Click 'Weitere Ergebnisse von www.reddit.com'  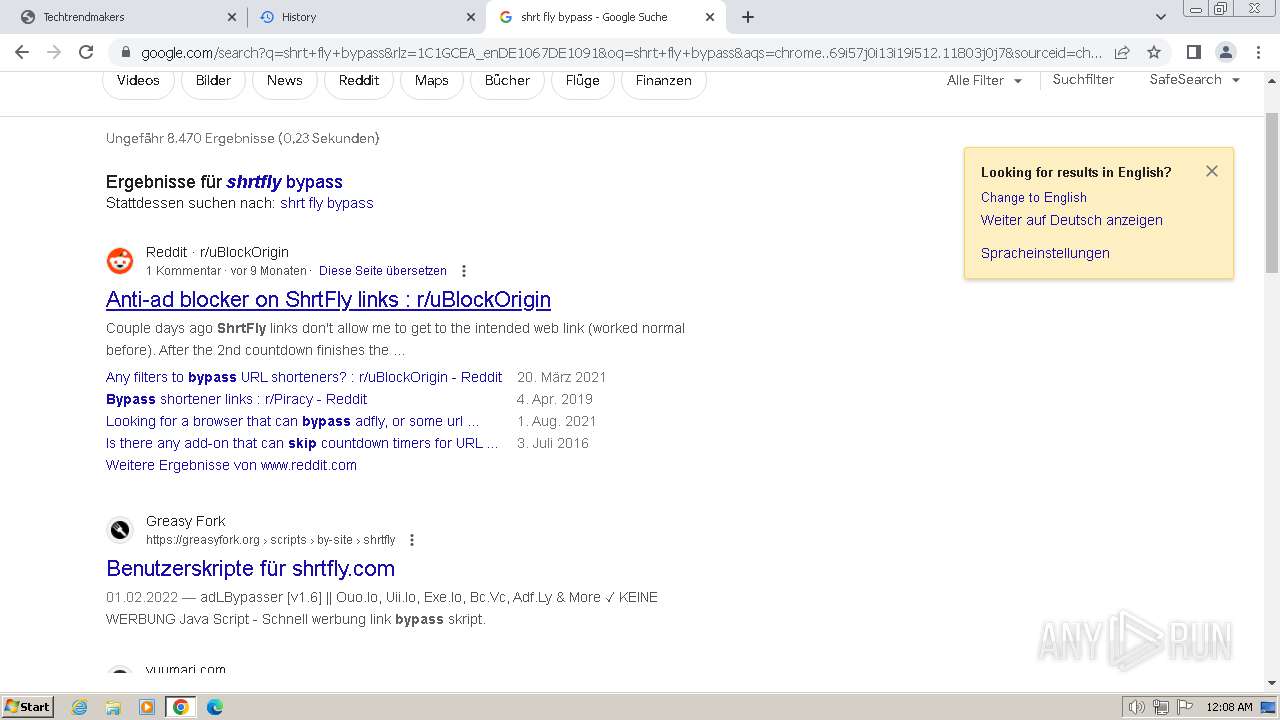click(231, 465)
